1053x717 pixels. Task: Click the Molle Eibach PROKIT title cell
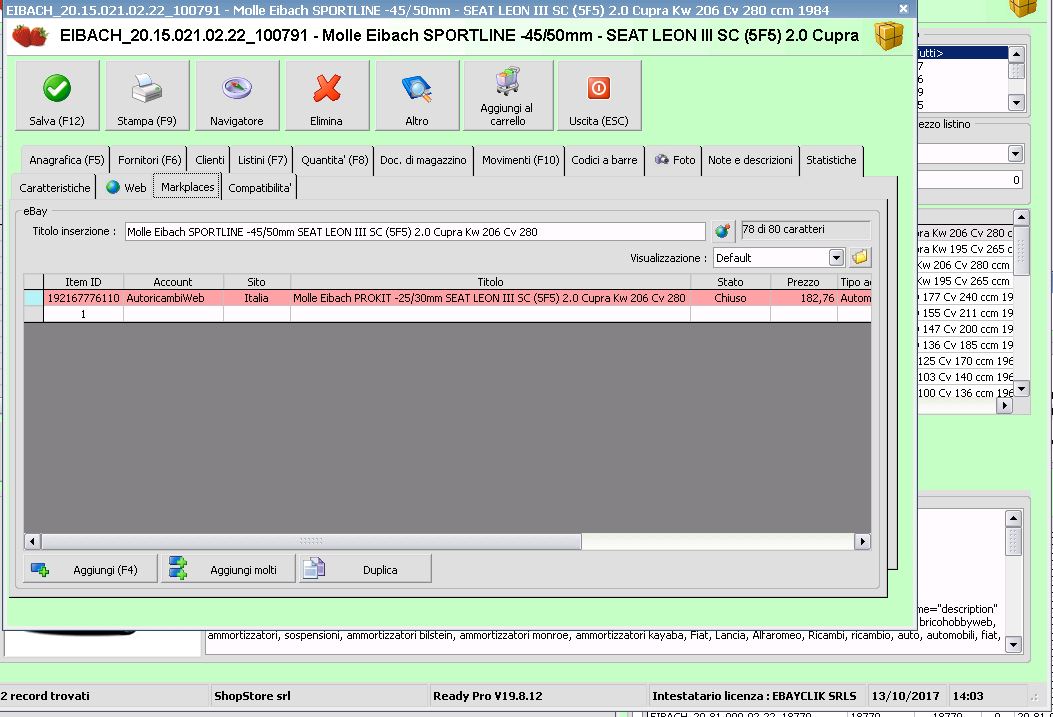click(x=490, y=298)
